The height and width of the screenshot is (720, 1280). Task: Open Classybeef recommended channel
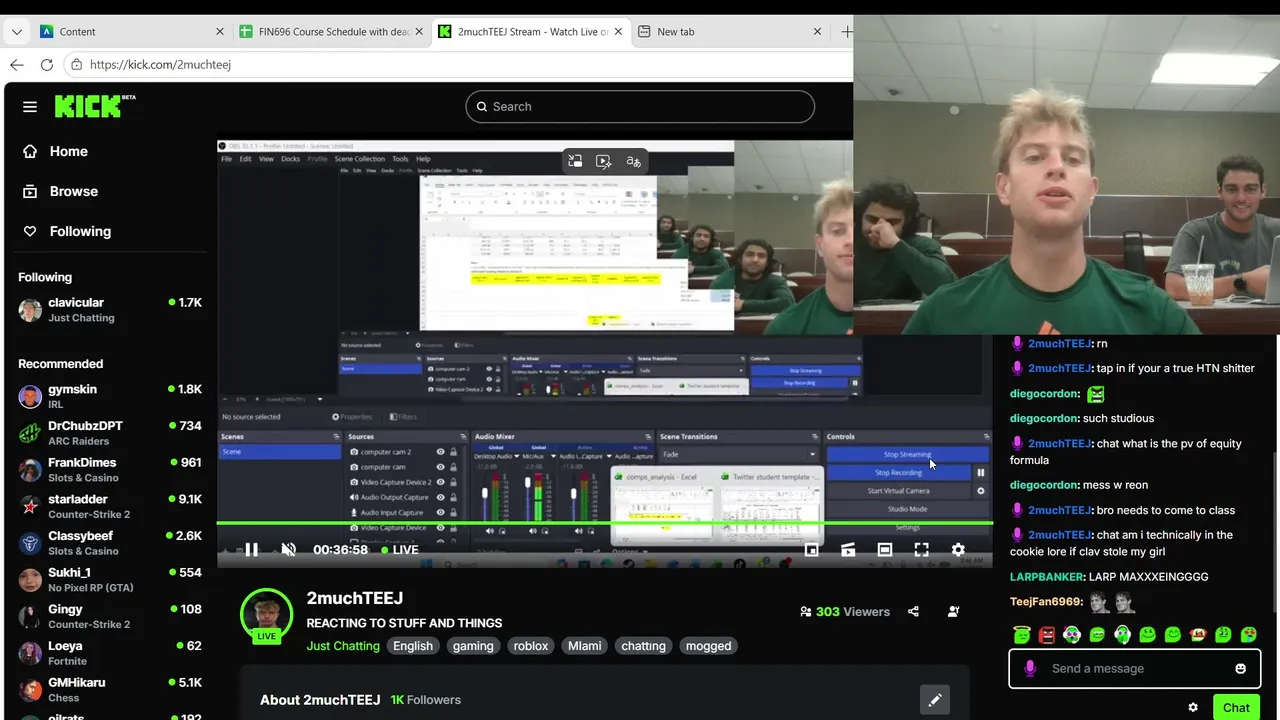(x=110, y=543)
